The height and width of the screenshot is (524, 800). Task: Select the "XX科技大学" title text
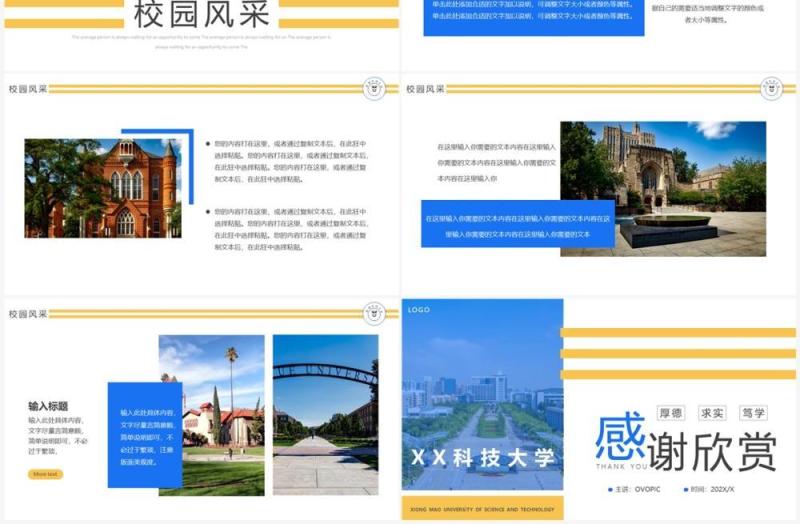(483, 458)
